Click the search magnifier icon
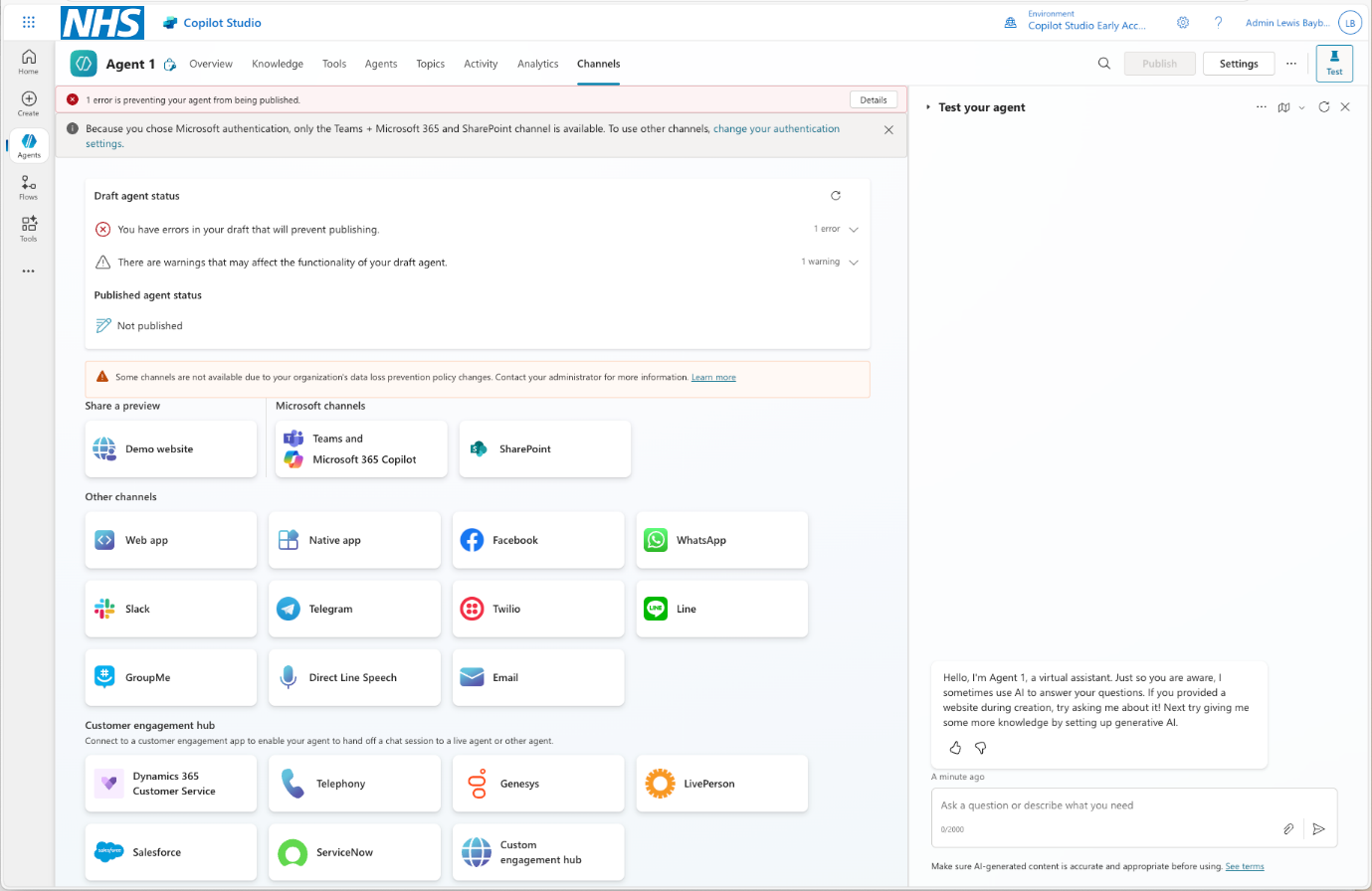Viewport: 1372px width, 891px height. coord(1103,64)
